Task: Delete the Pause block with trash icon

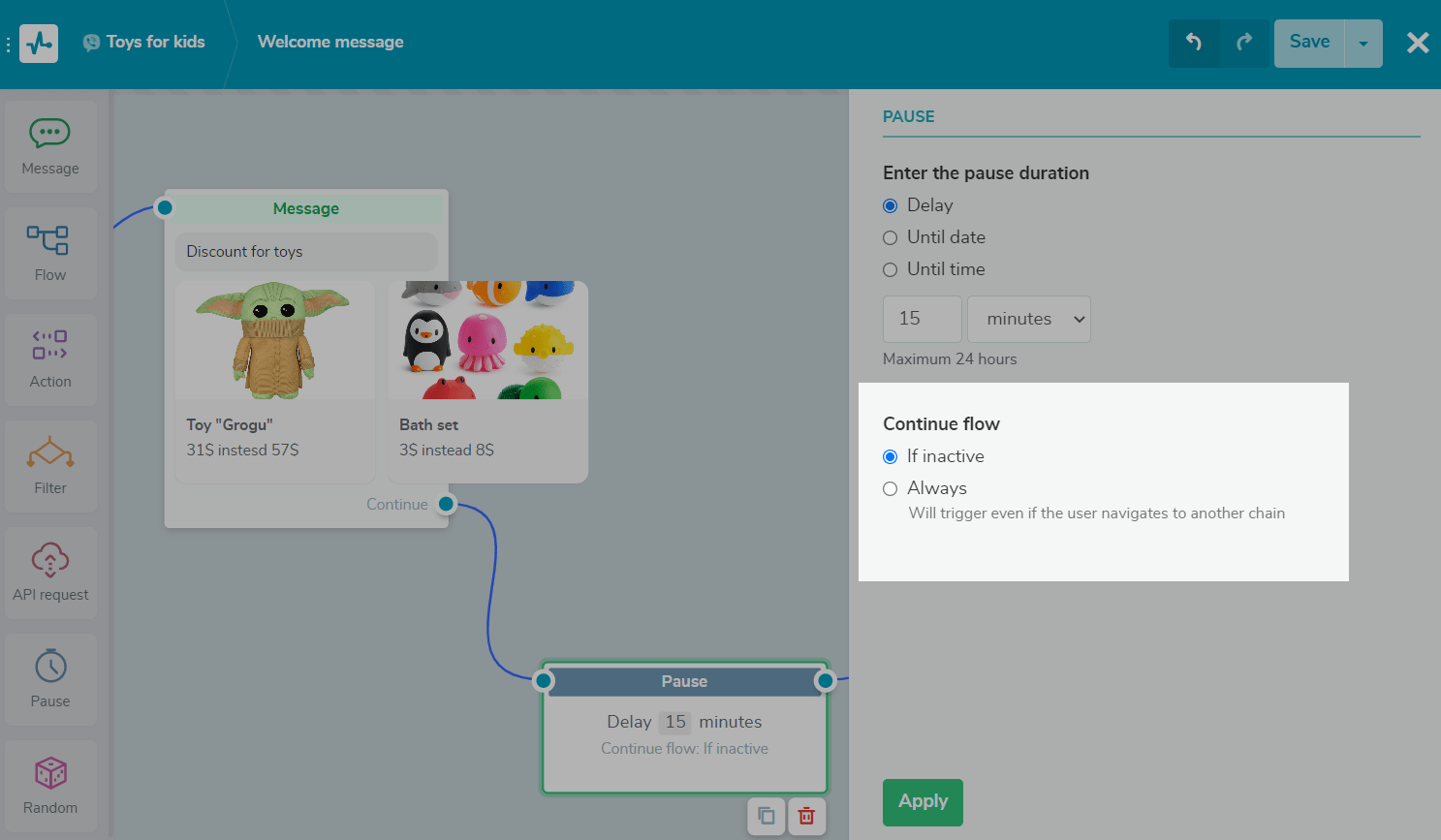Action: click(x=806, y=816)
